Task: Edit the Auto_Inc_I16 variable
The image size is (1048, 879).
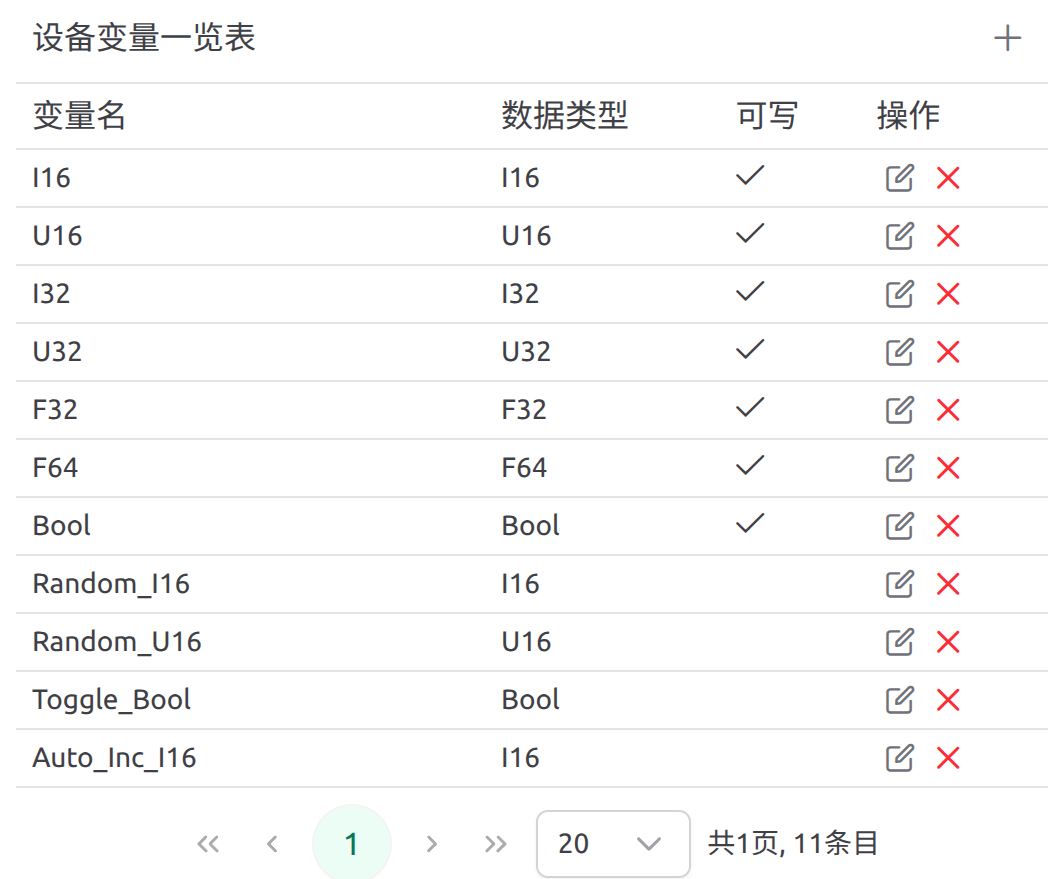Action: coord(900,758)
